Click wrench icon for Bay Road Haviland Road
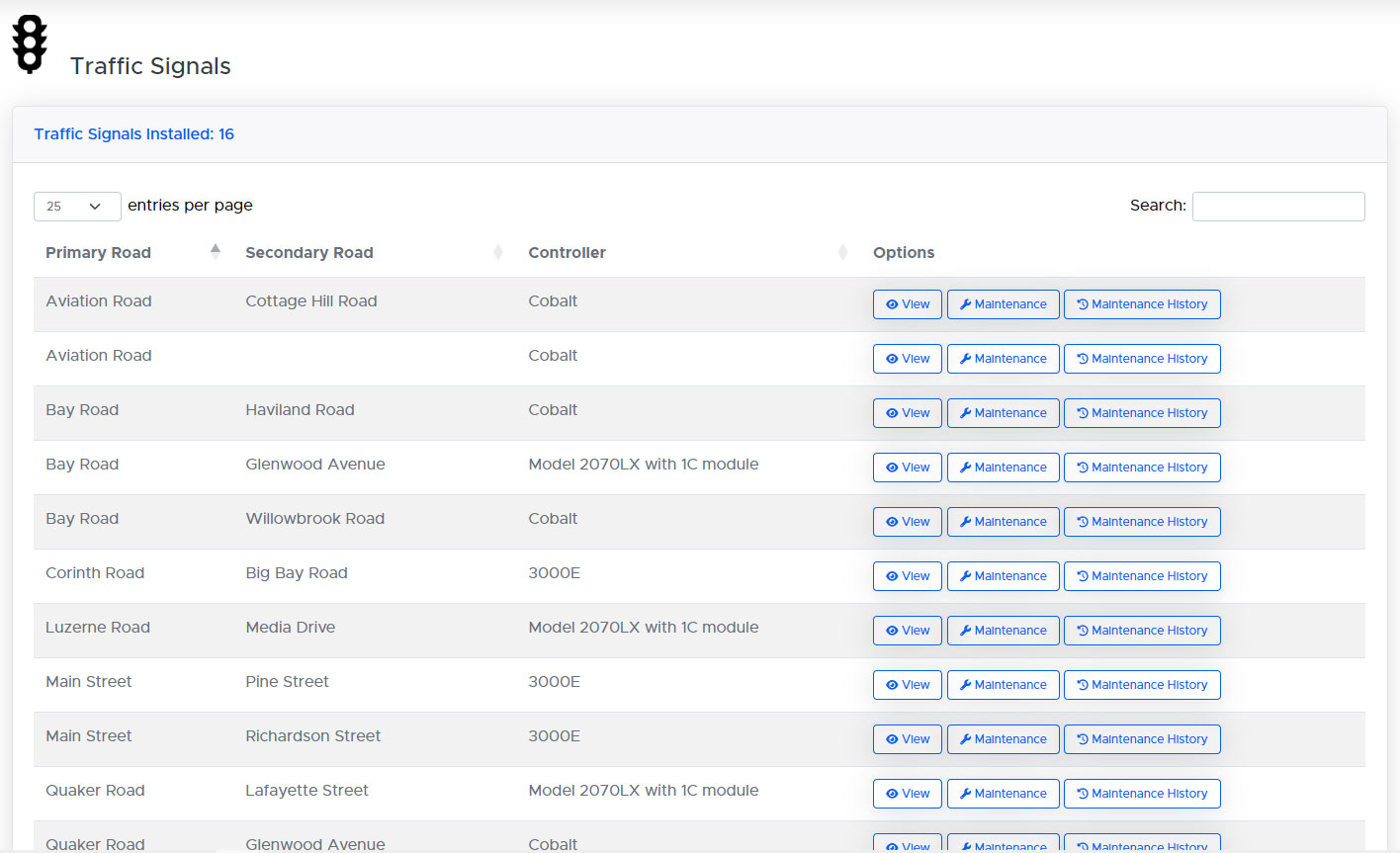 [965, 413]
